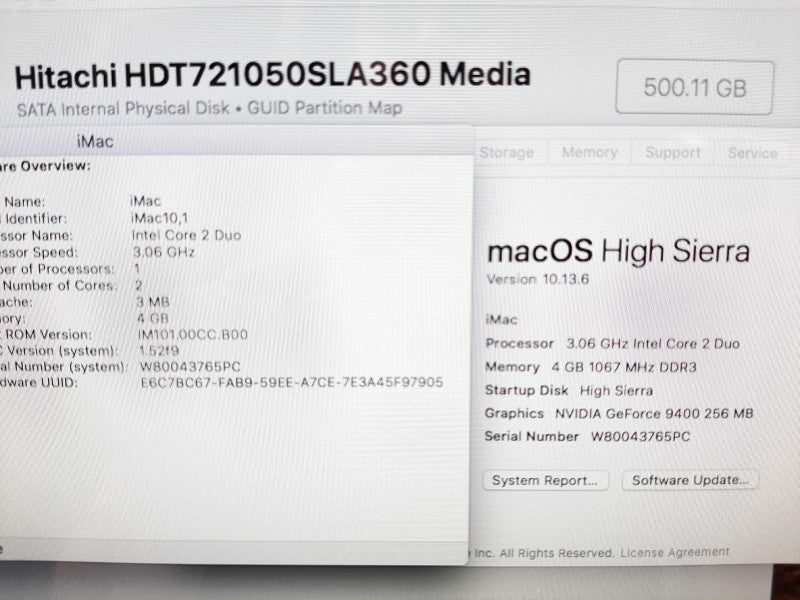Select the Startup Disk High Sierra line

coord(569,390)
